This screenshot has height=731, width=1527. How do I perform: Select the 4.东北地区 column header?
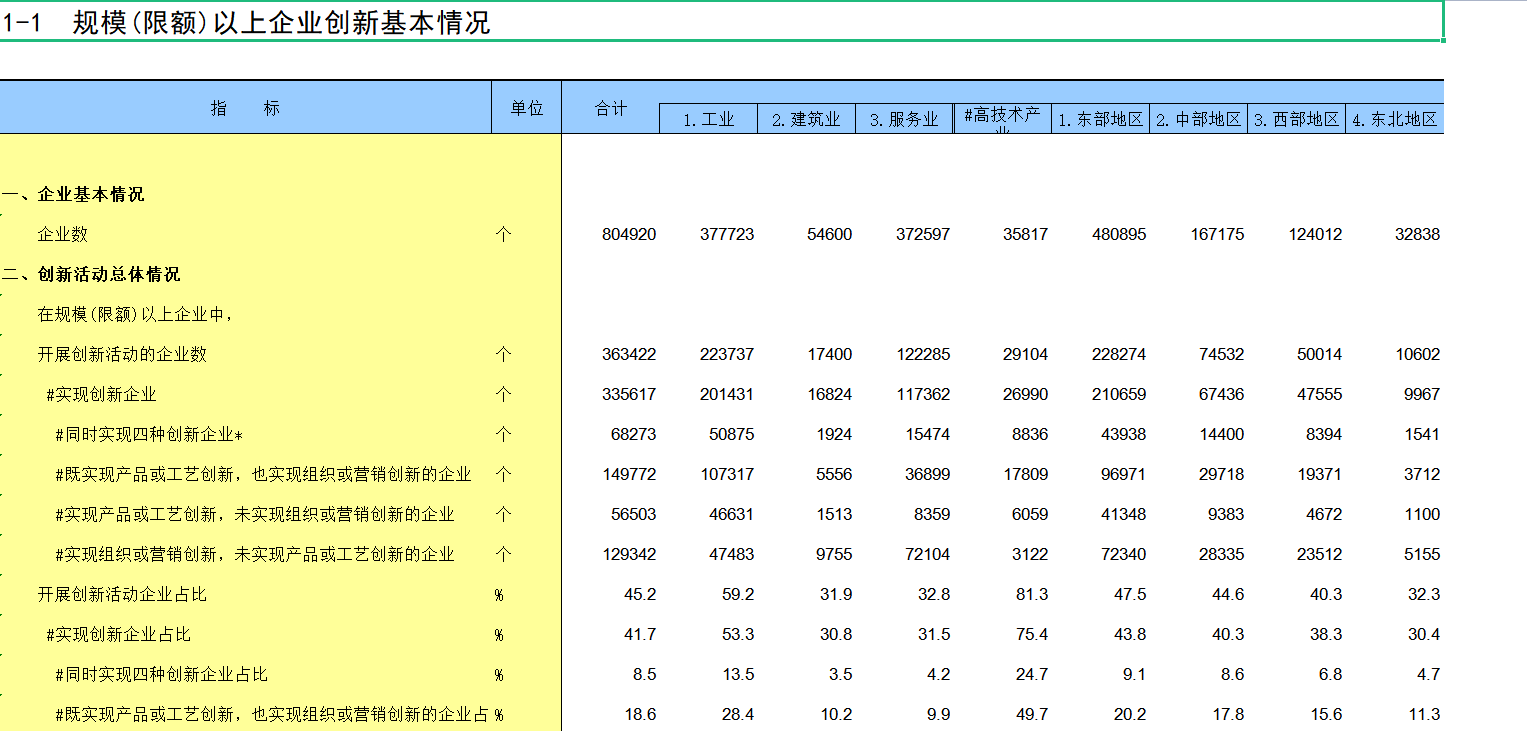pos(1394,119)
